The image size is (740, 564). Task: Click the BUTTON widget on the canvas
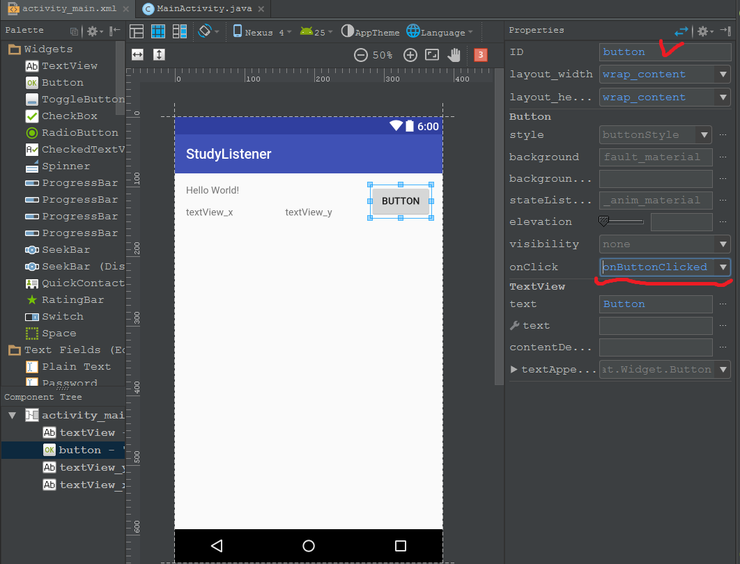[400, 201]
